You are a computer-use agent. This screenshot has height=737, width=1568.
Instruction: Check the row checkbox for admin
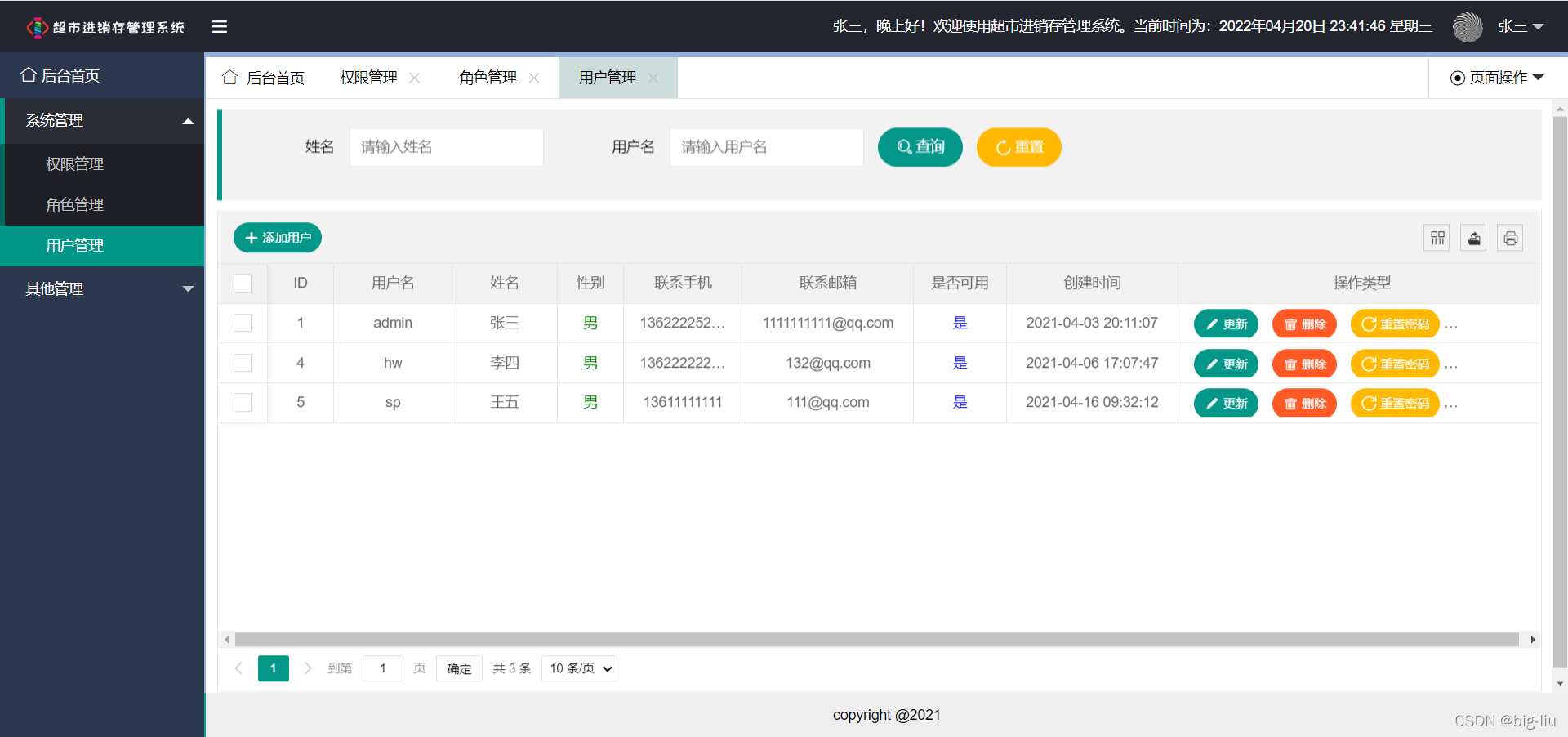pos(243,323)
